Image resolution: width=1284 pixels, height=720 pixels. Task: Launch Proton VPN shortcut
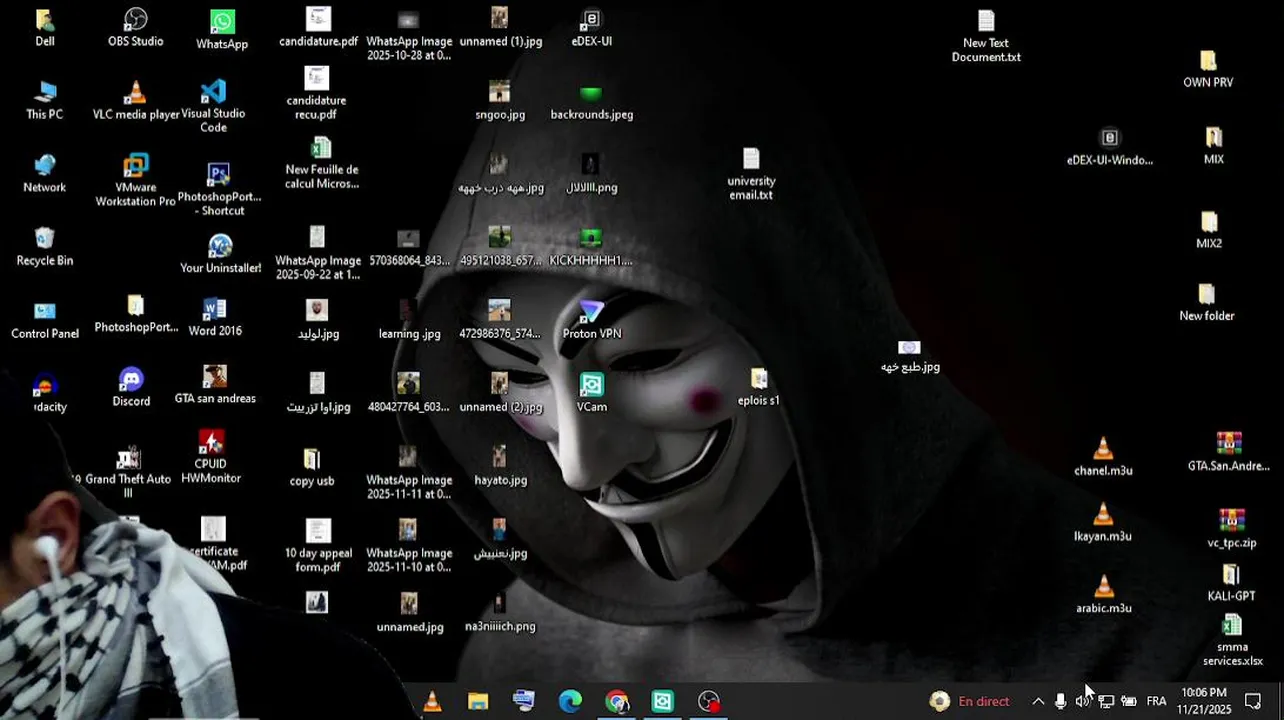point(592,320)
